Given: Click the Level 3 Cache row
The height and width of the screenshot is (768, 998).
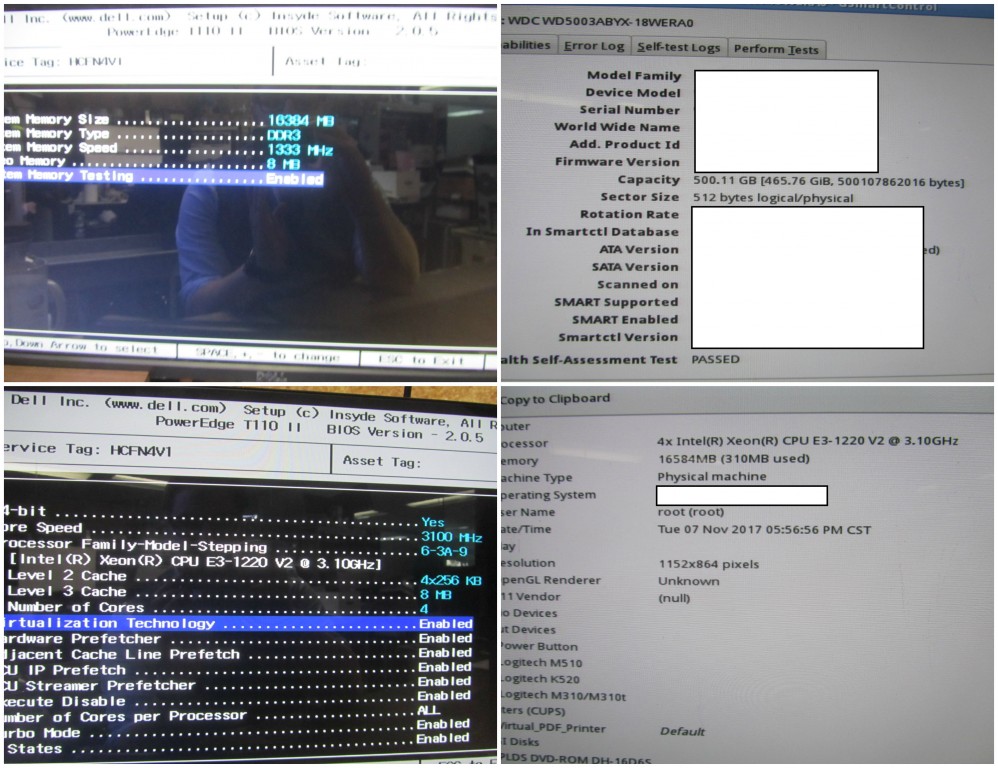Looking at the screenshot, I should click(229, 592).
